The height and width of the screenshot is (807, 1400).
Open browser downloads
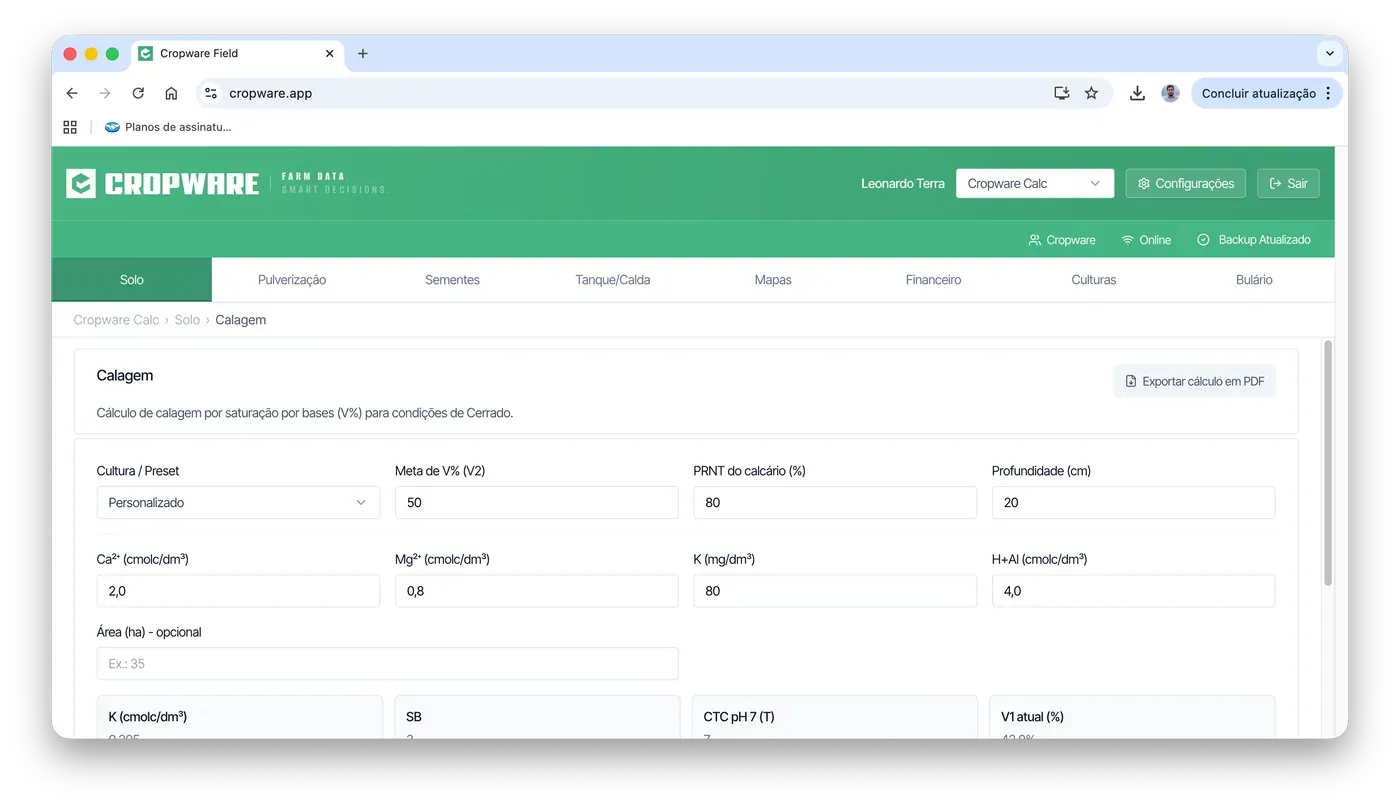1137,93
